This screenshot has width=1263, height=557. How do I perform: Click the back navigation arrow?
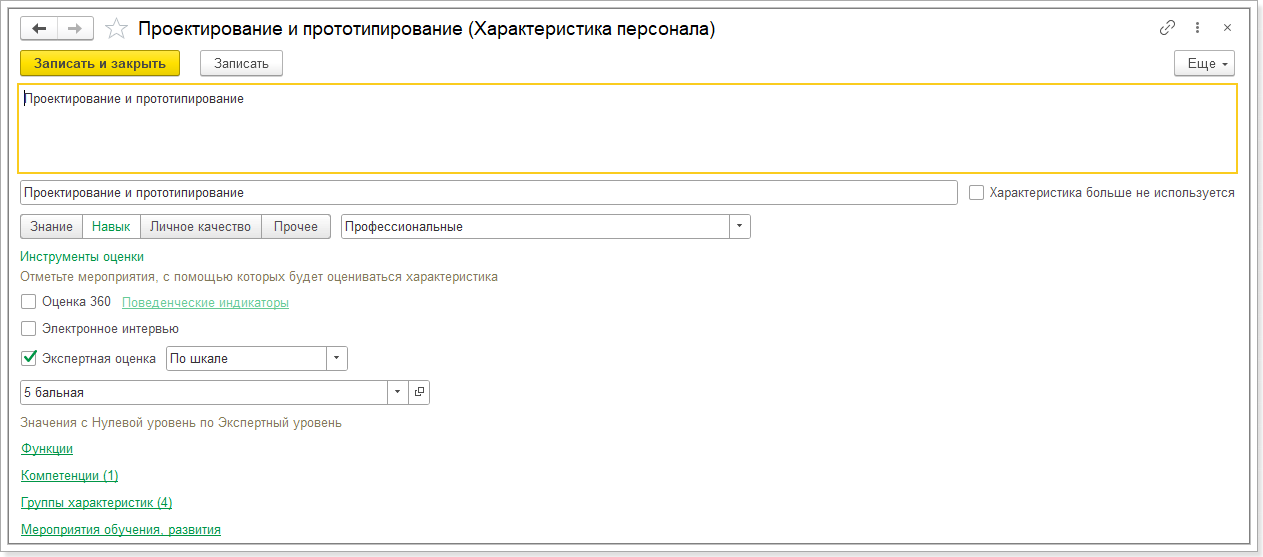click(x=39, y=28)
